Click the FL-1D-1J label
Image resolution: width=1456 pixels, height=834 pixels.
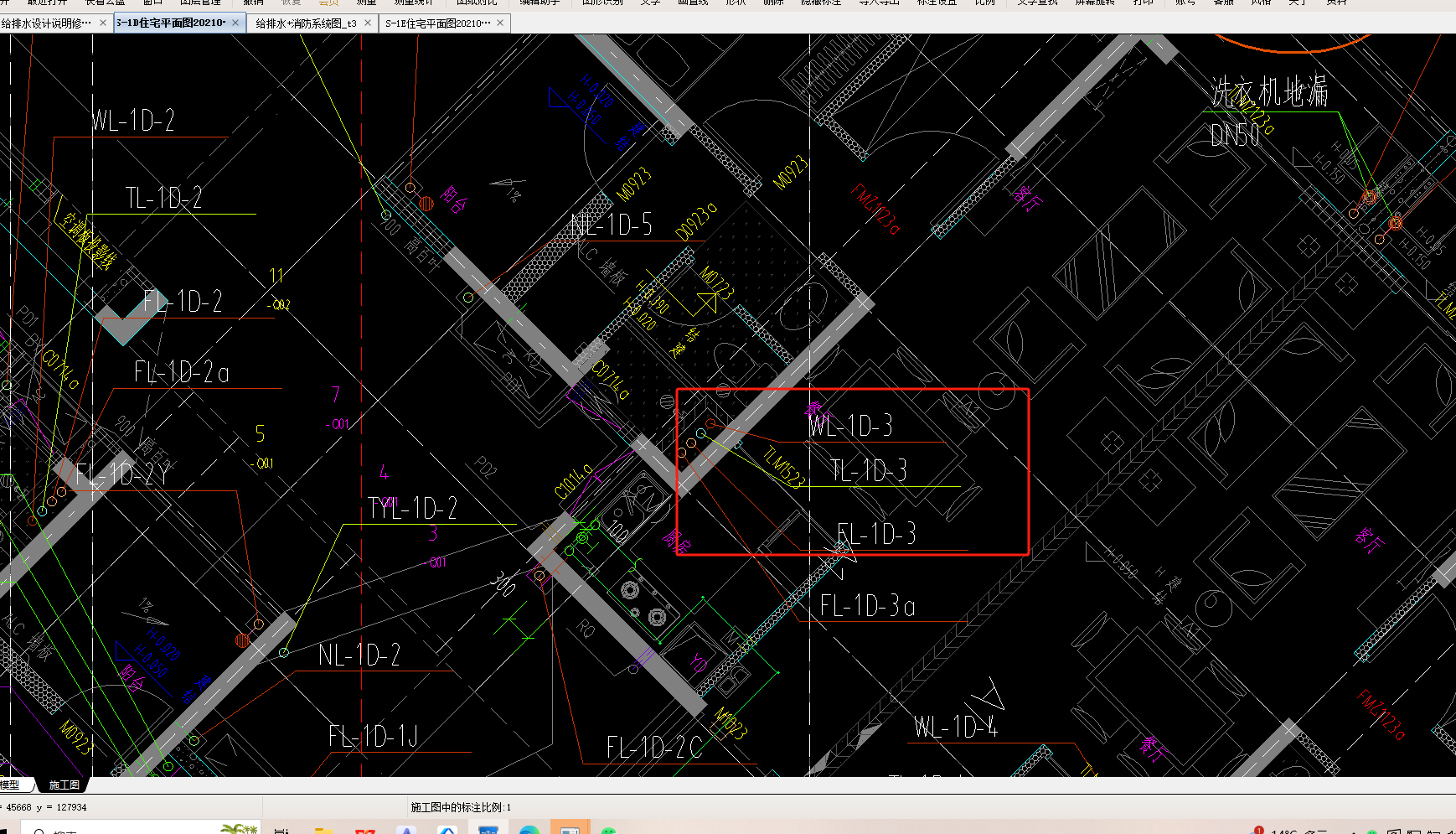pyautogui.click(x=373, y=737)
